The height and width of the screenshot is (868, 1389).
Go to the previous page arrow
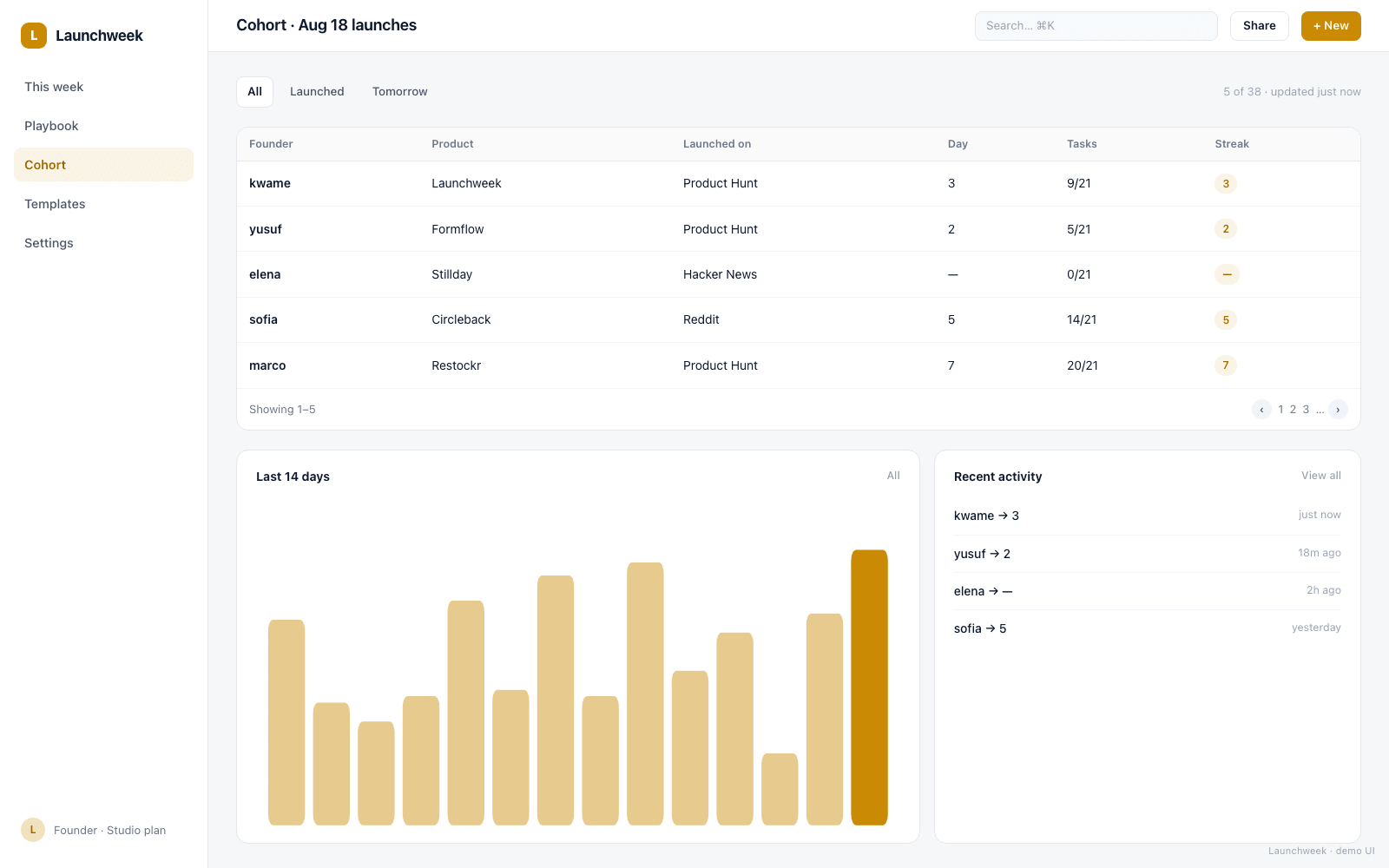coord(1261,410)
